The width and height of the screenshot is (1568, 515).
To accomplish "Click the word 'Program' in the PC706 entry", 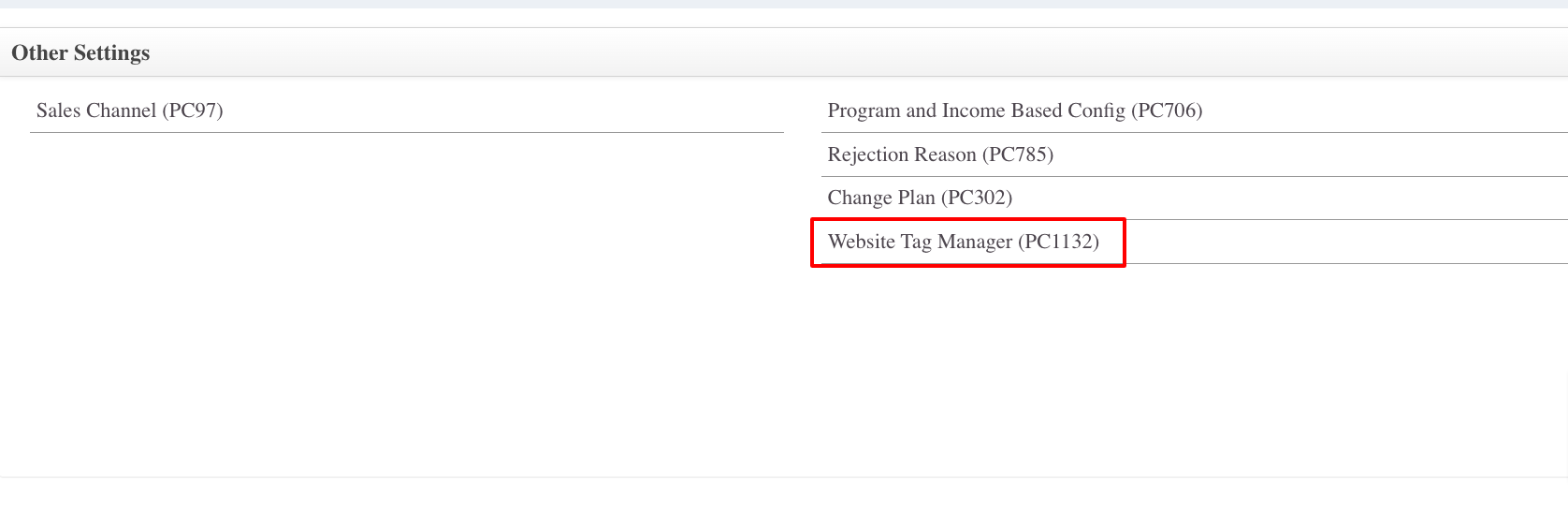I will click(x=864, y=110).
